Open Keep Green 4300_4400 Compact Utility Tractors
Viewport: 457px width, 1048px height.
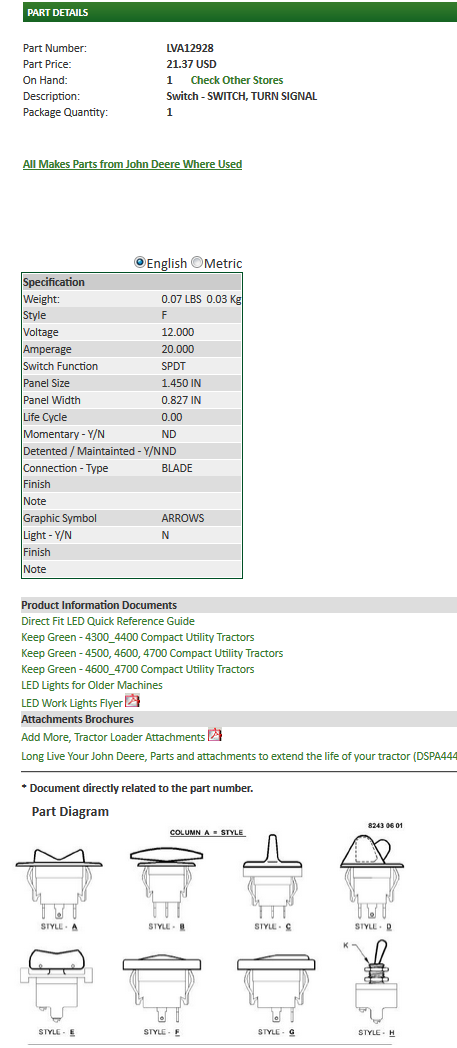click(x=138, y=637)
